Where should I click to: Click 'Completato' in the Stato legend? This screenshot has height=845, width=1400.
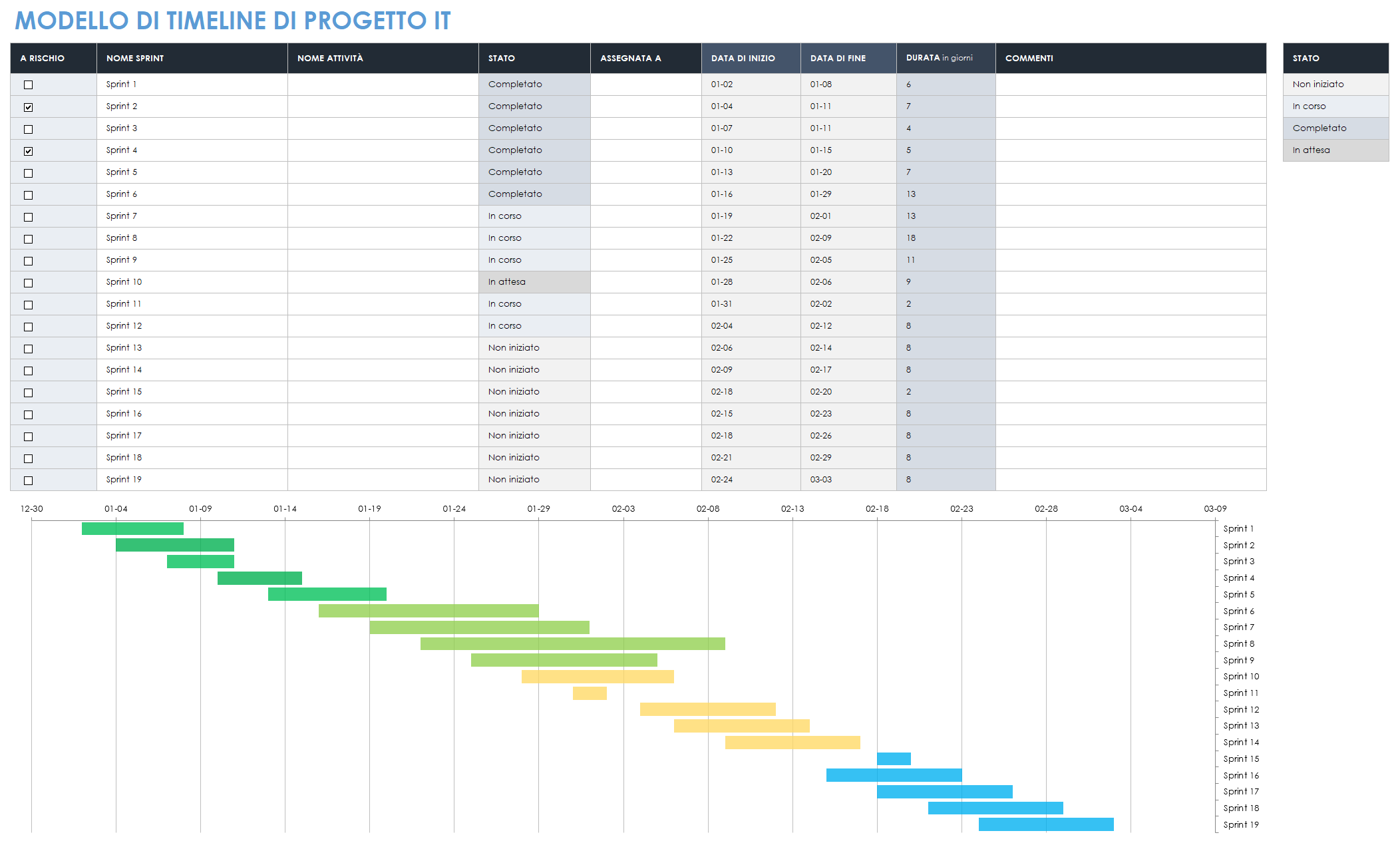[x=1335, y=128]
